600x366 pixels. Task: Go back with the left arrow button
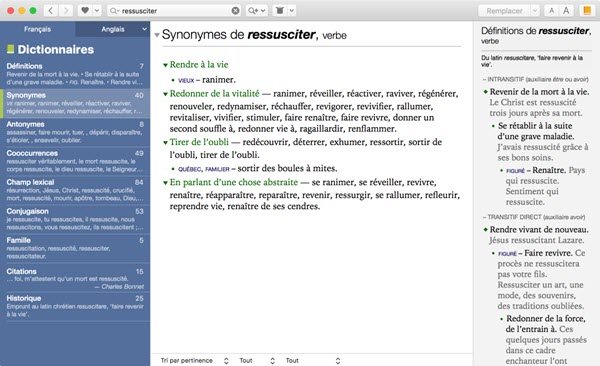[x=51, y=11]
